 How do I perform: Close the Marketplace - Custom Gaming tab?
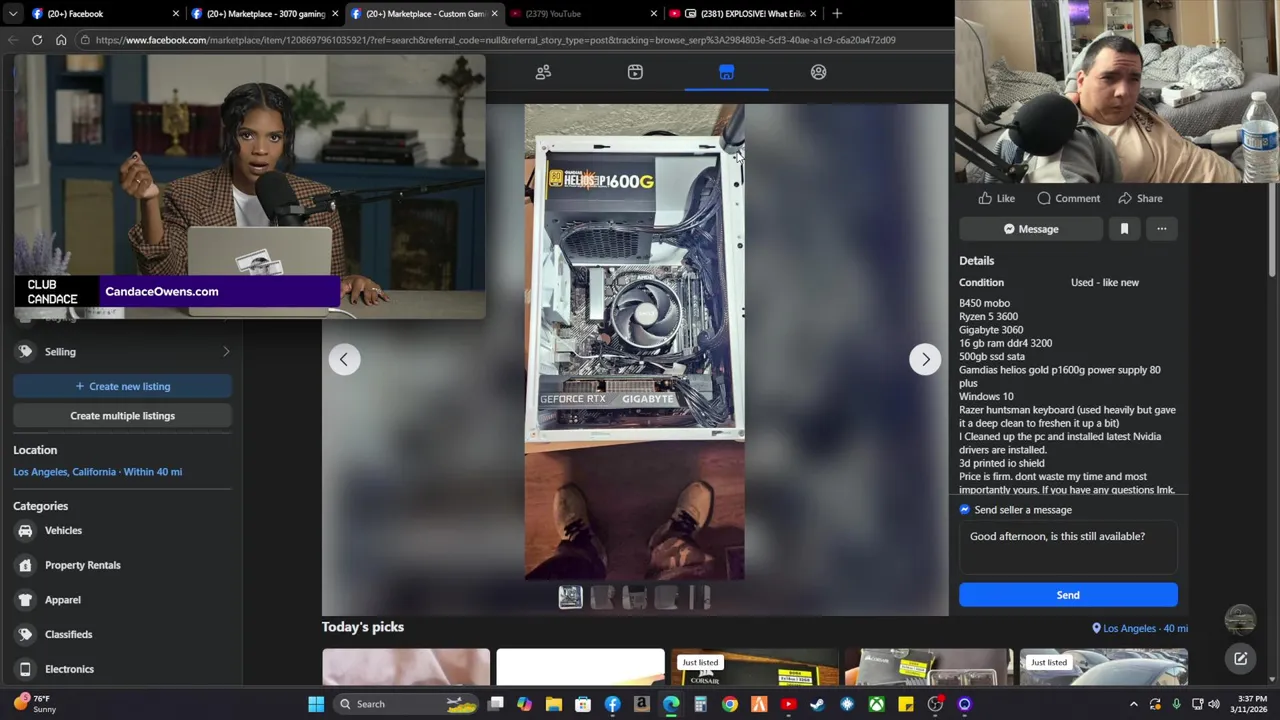point(494,13)
